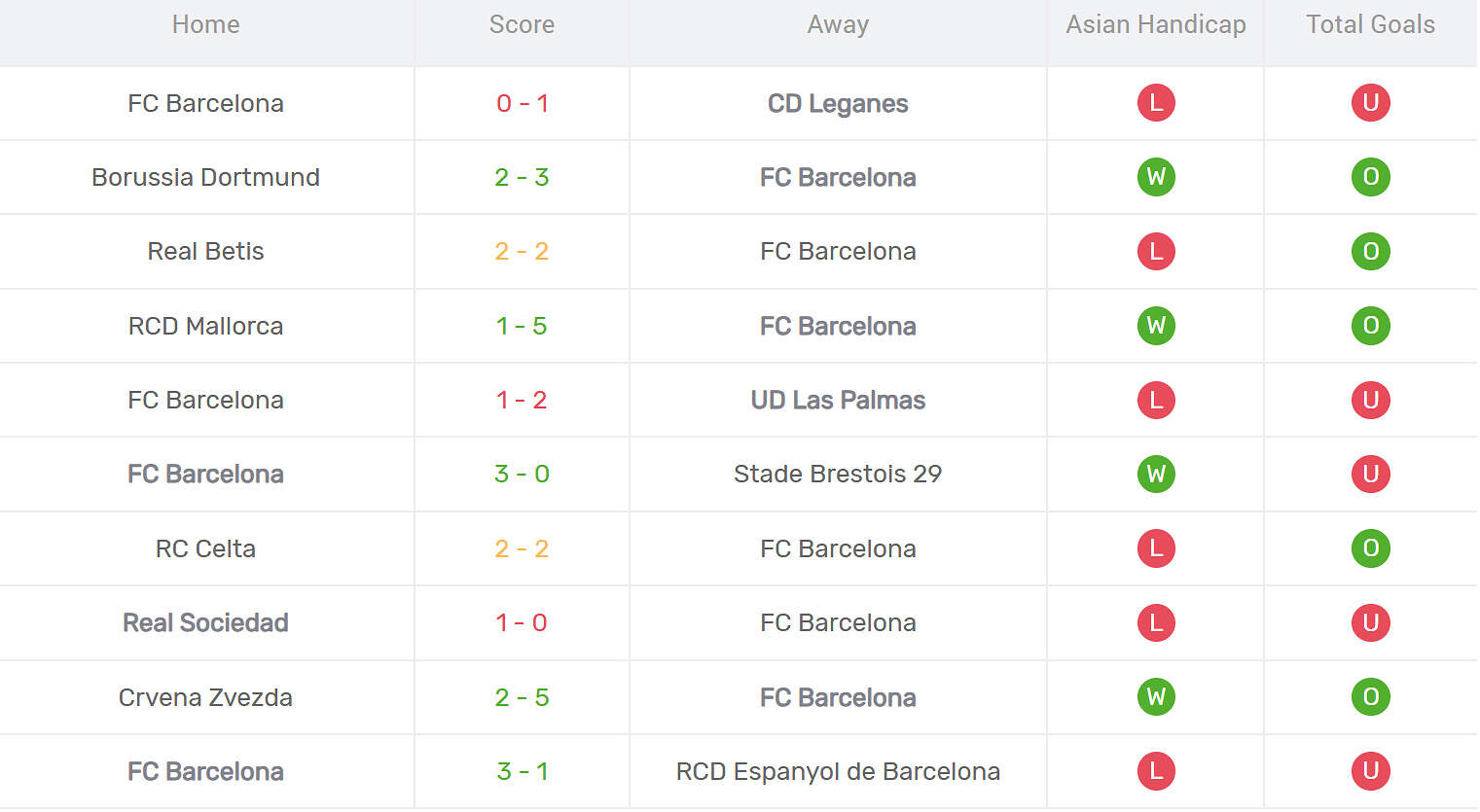The image size is (1480, 812).
Task: Click the U total goals badge in Espanyol row
Action: click(1370, 771)
